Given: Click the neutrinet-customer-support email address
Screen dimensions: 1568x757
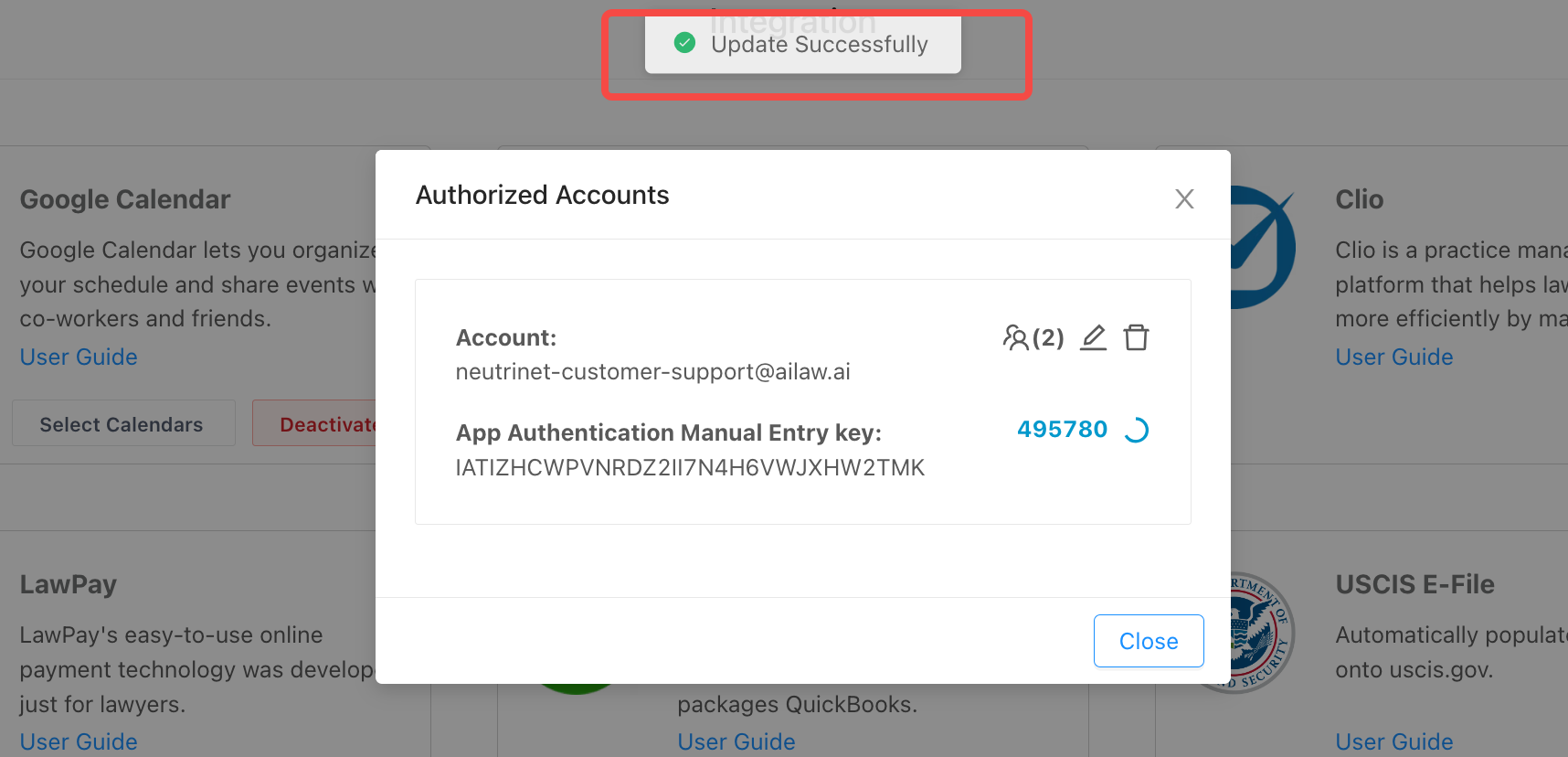Looking at the screenshot, I should 652,371.
